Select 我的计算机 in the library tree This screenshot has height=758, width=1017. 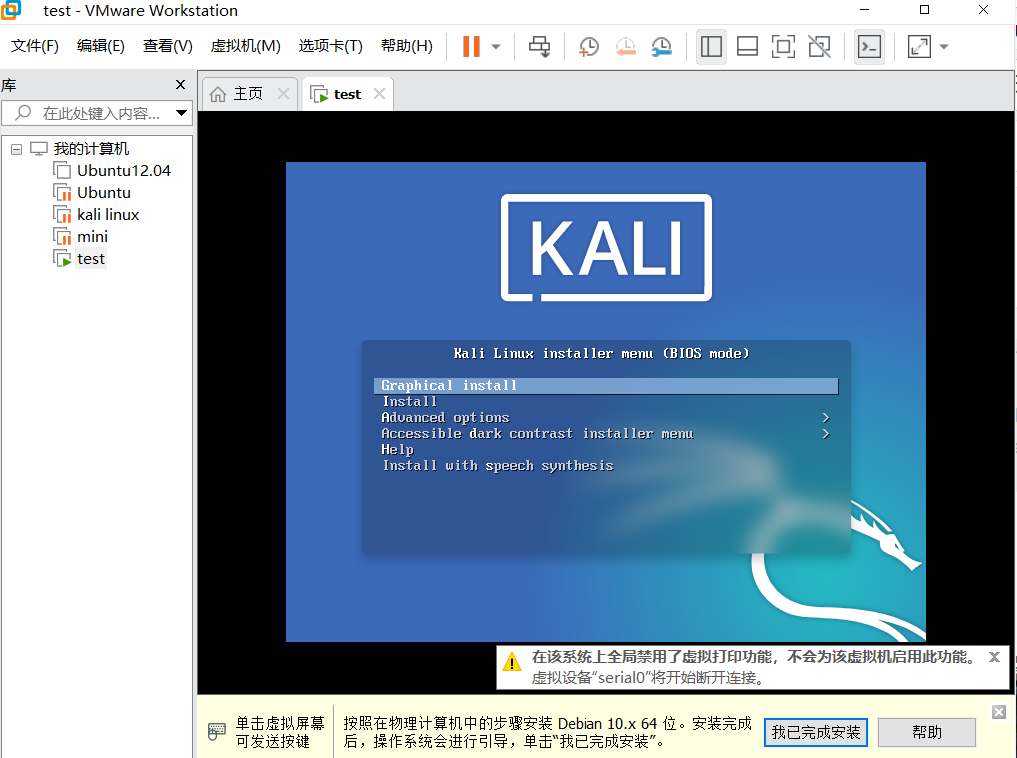pyautogui.click(x=91, y=149)
